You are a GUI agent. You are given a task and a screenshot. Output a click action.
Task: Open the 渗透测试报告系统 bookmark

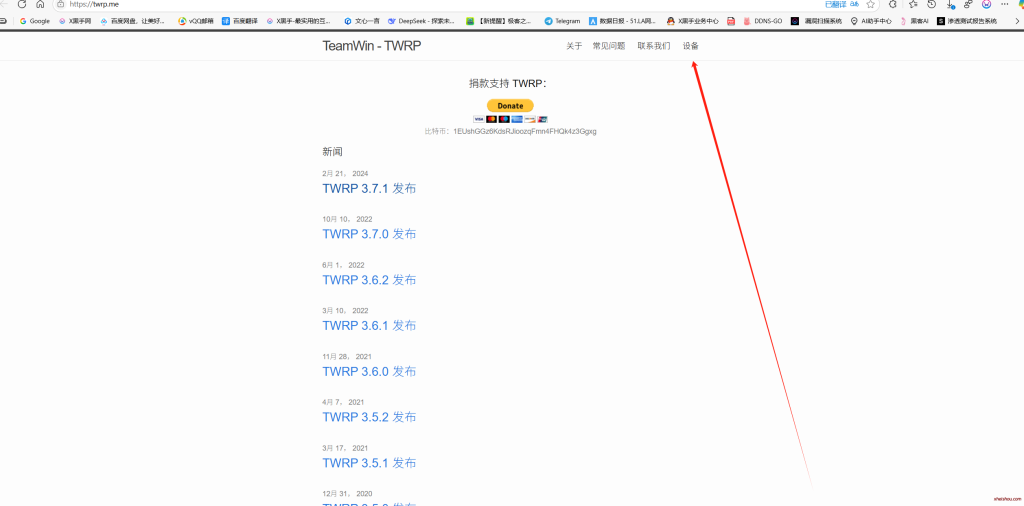[967, 21]
